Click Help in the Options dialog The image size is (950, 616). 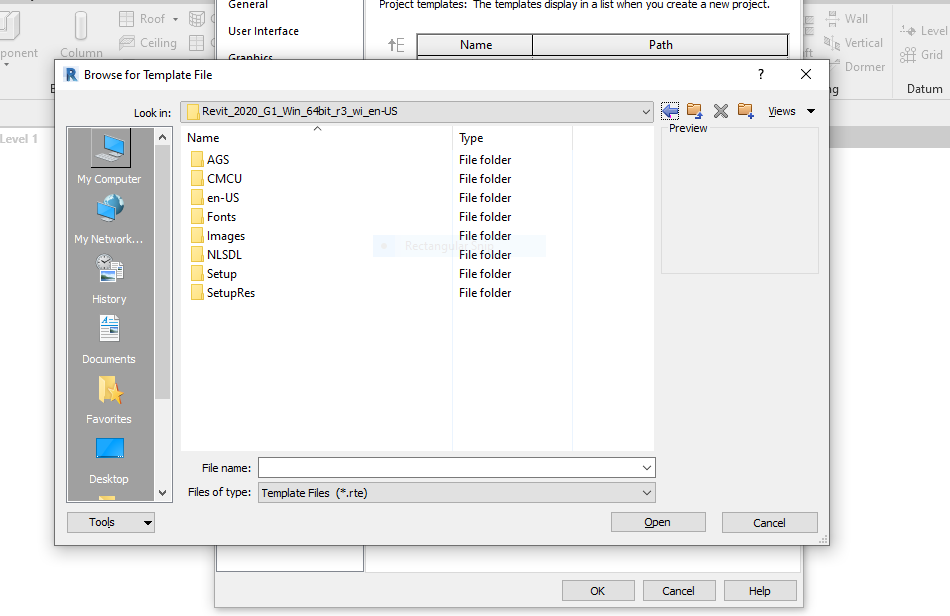pos(760,591)
